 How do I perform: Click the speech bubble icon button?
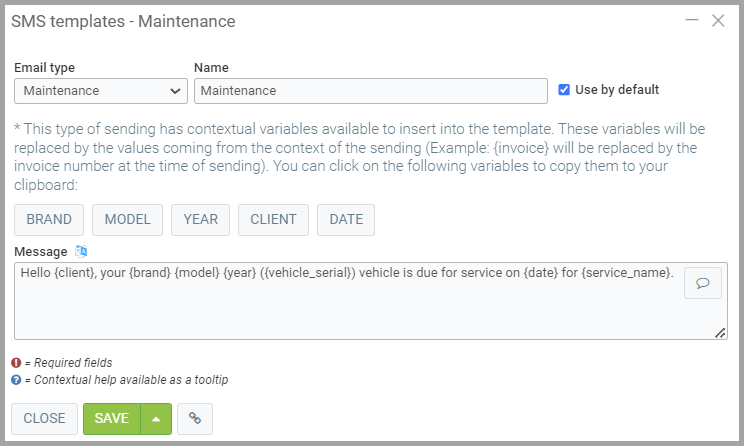702,284
